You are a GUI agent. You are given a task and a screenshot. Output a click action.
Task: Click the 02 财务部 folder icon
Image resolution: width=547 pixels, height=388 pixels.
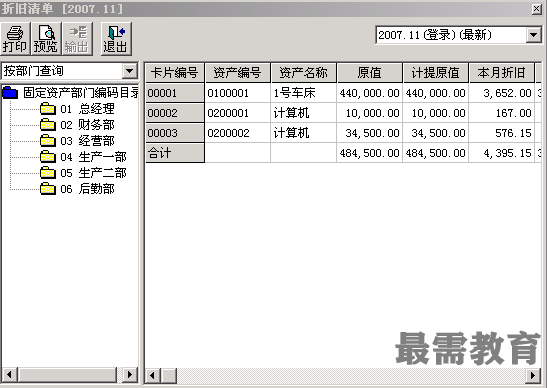[48, 125]
